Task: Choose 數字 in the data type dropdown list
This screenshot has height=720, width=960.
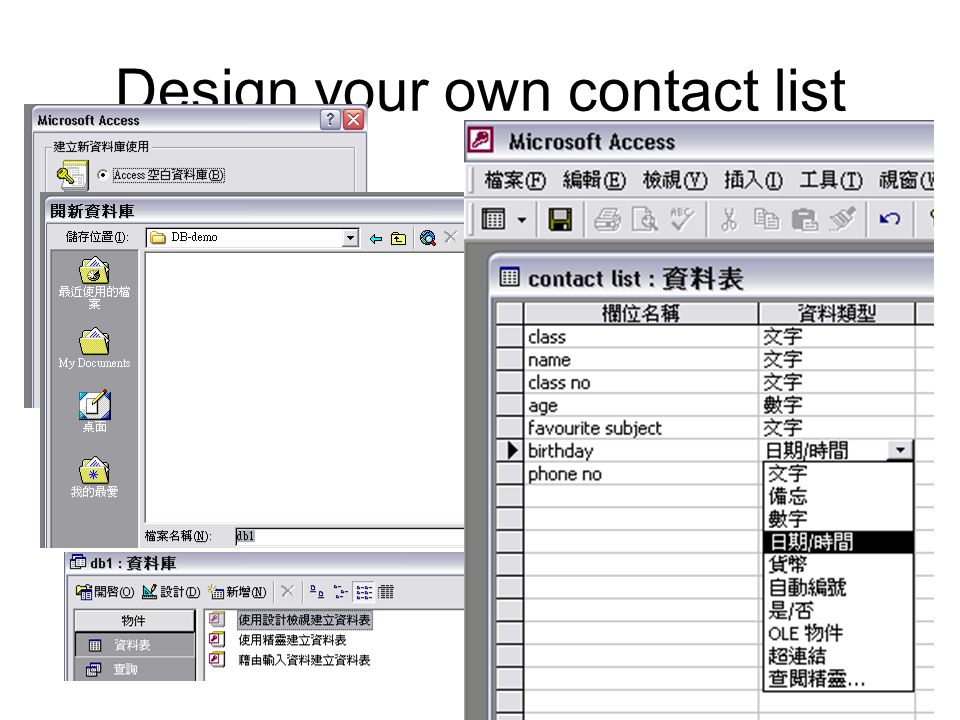Action: click(x=838, y=519)
